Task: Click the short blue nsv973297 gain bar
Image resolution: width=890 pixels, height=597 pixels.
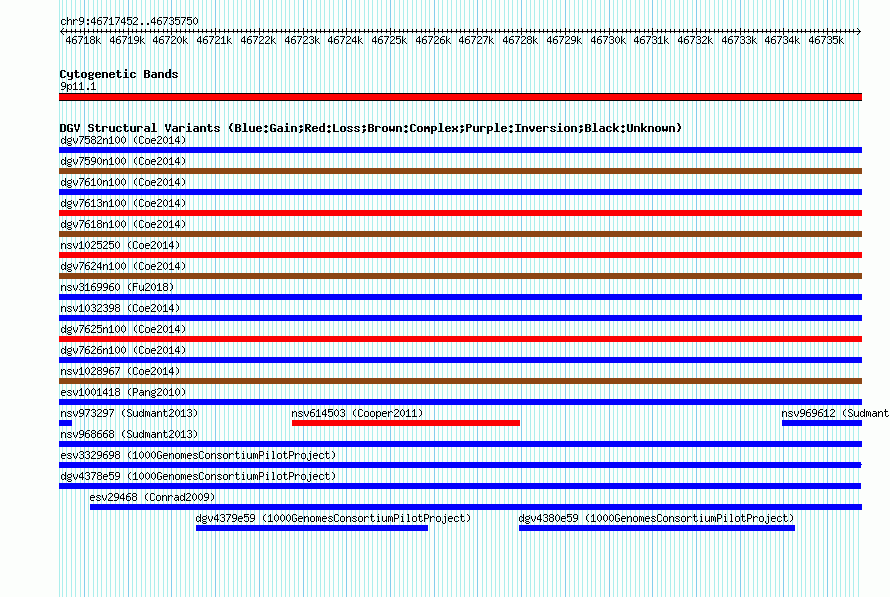Action: [x=66, y=423]
